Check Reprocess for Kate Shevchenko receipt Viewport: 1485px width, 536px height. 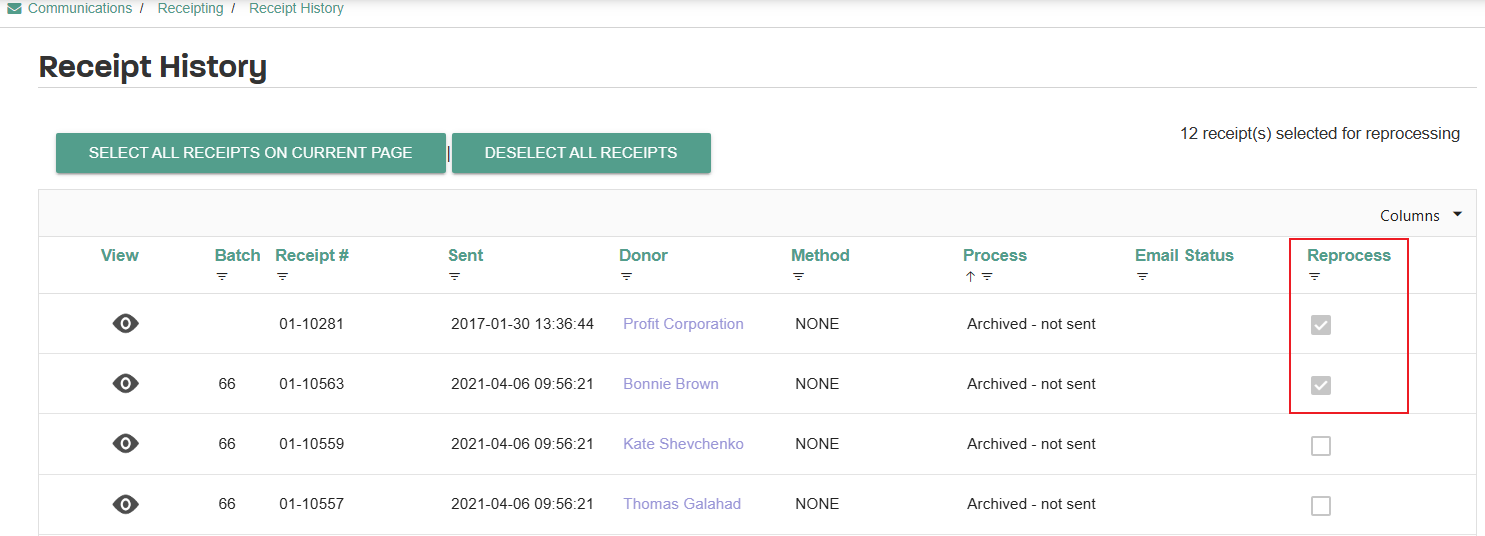coord(1321,446)
